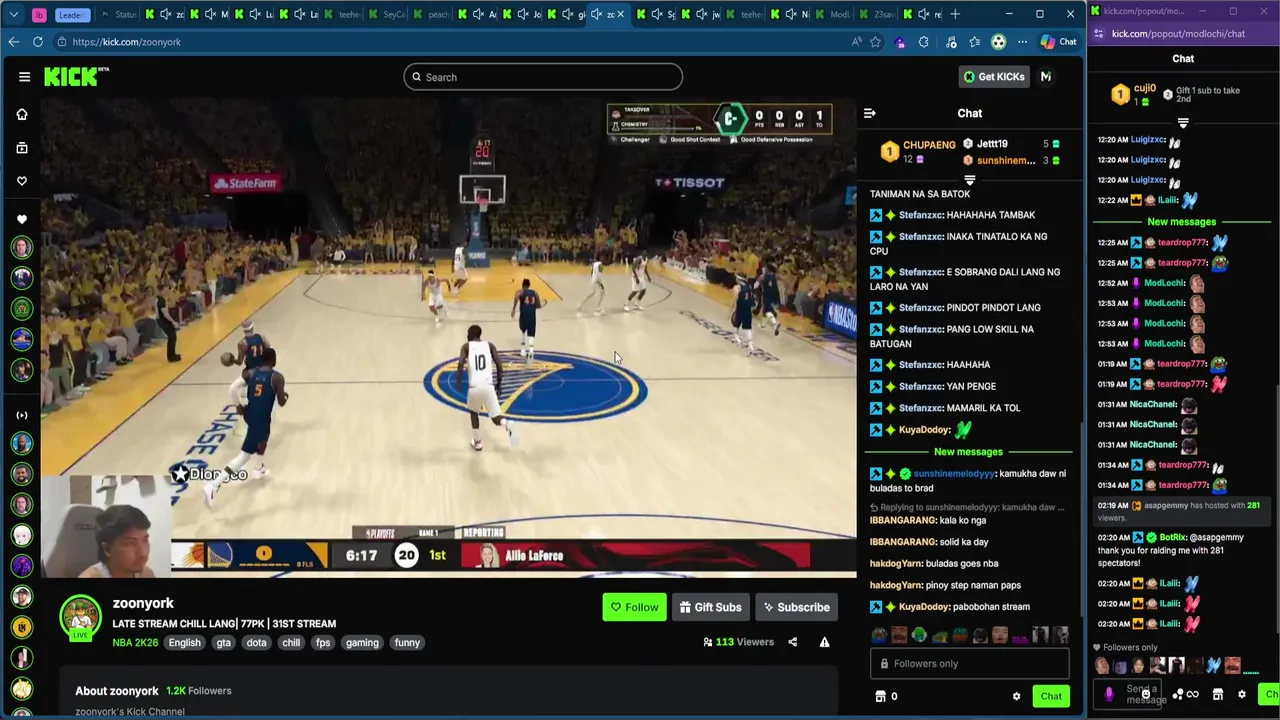Click the Read aloud icon in address bar
This screenshot has height=720, width=1280.
click(856, 42)
